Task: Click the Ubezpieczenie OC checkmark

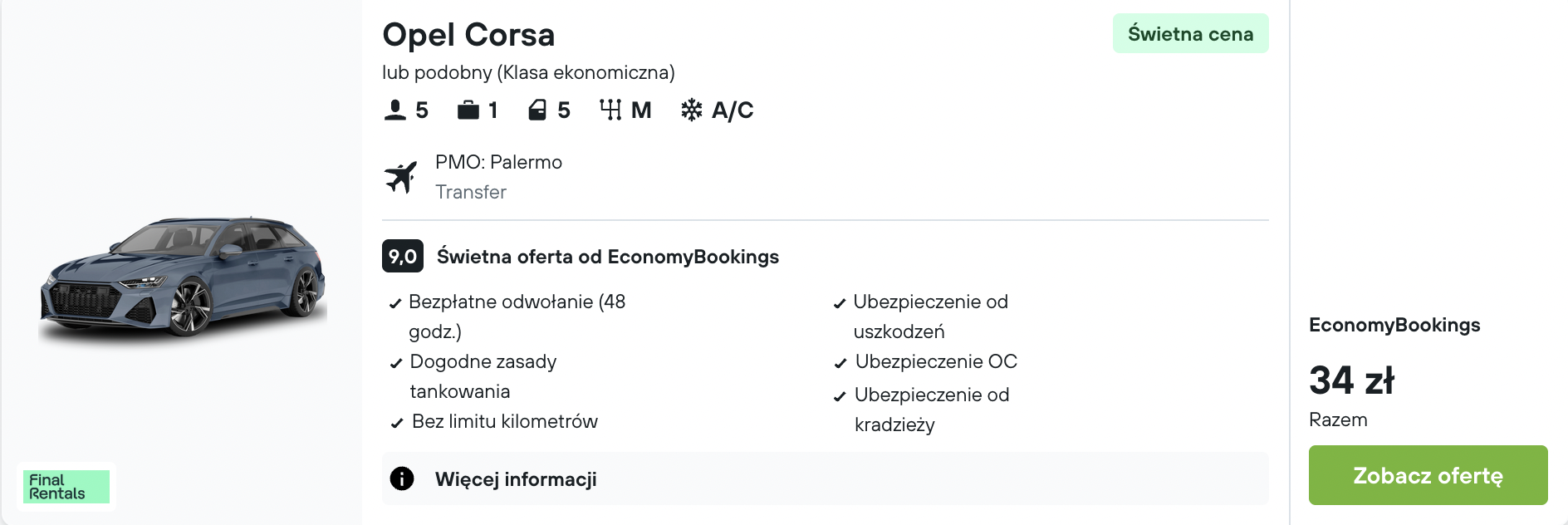Action: (840, 364)
